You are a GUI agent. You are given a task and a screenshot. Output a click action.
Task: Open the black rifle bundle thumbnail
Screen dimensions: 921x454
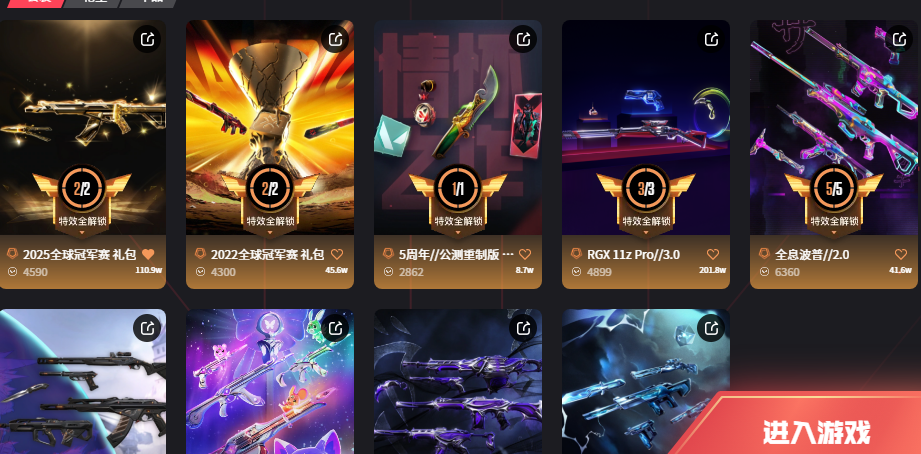pyautogui.click(x=82, y=382)
